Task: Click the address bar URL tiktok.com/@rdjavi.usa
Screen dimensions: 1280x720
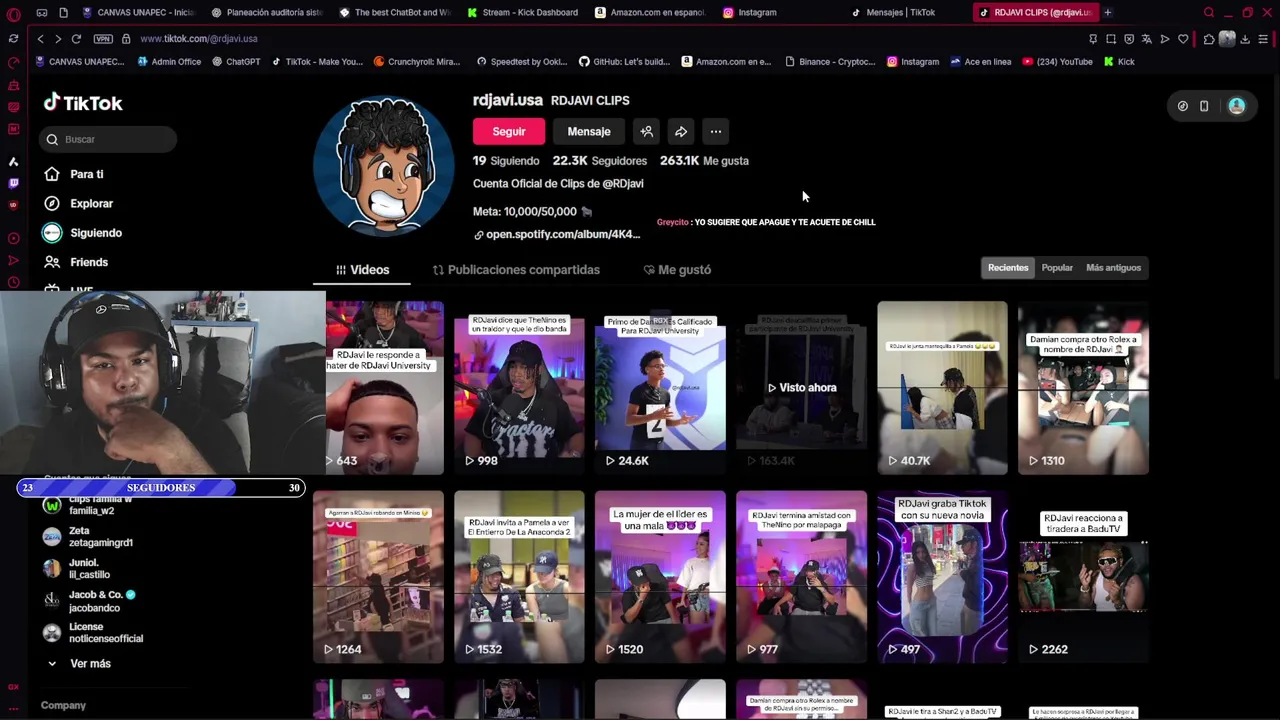Action: point(199,38)
